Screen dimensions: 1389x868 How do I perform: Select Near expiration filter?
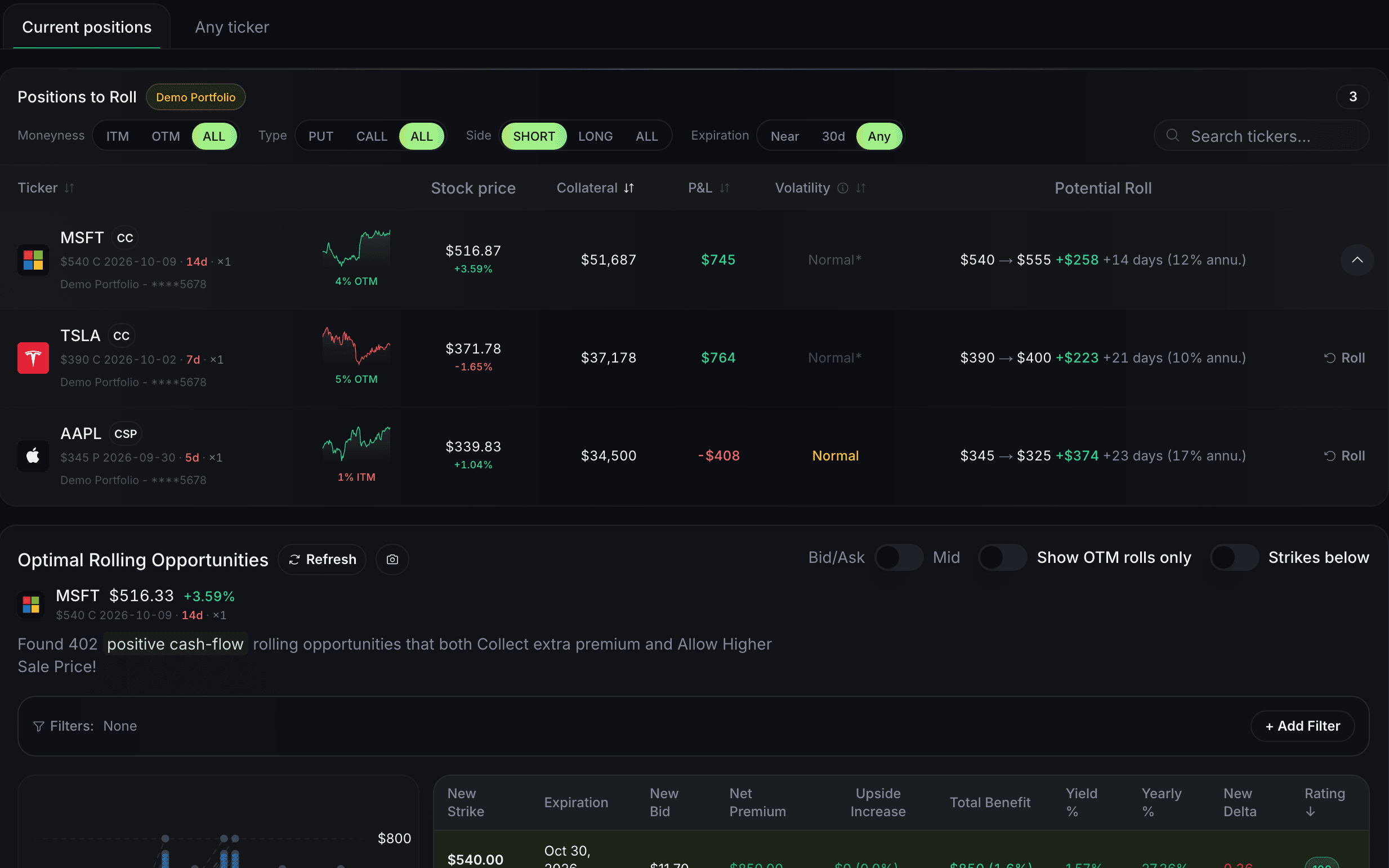click(x=785, y=137)
